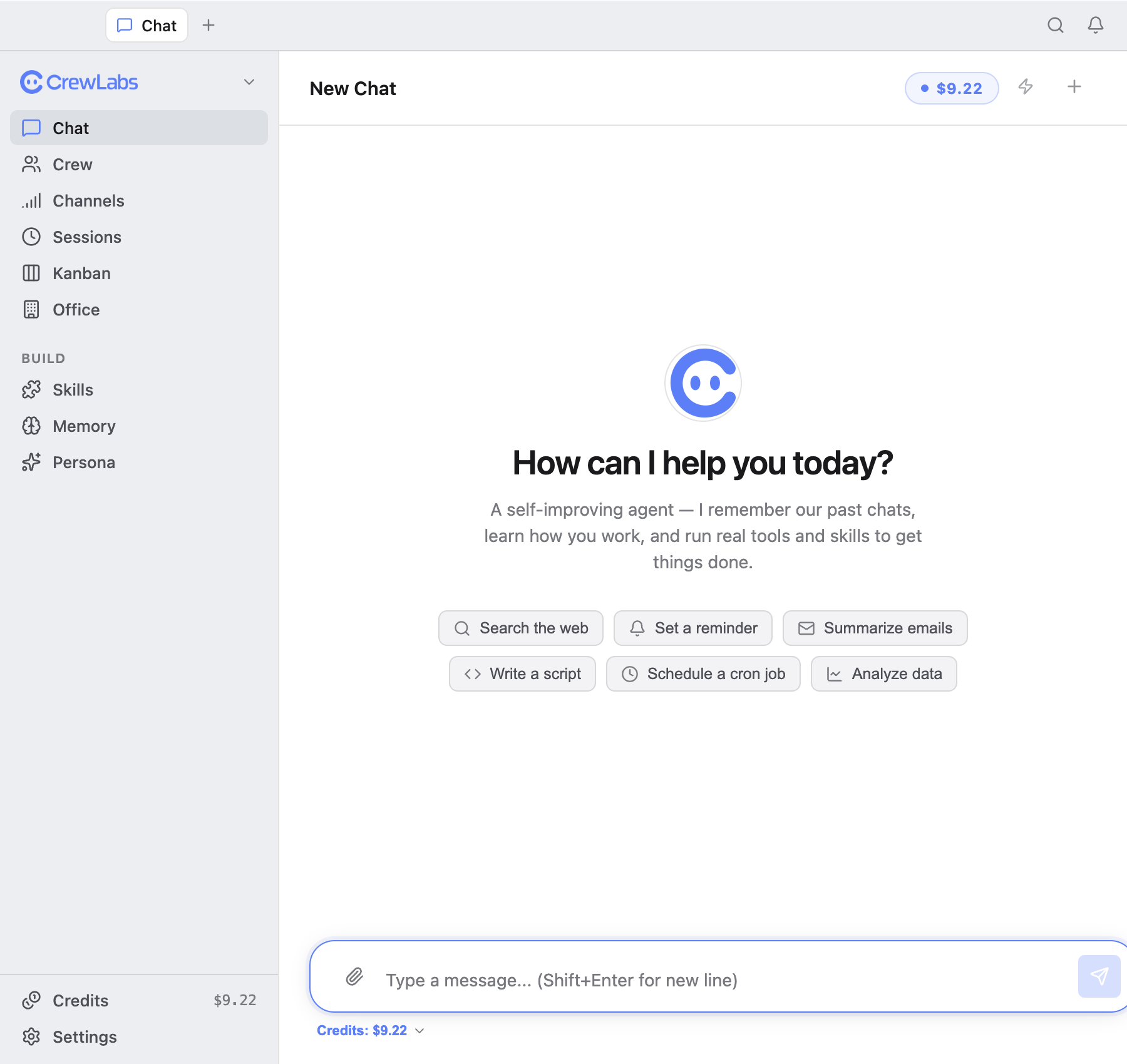Send message with paper plane button
This screenshot has width=1127, height=1064.
tap(1099, 976)
